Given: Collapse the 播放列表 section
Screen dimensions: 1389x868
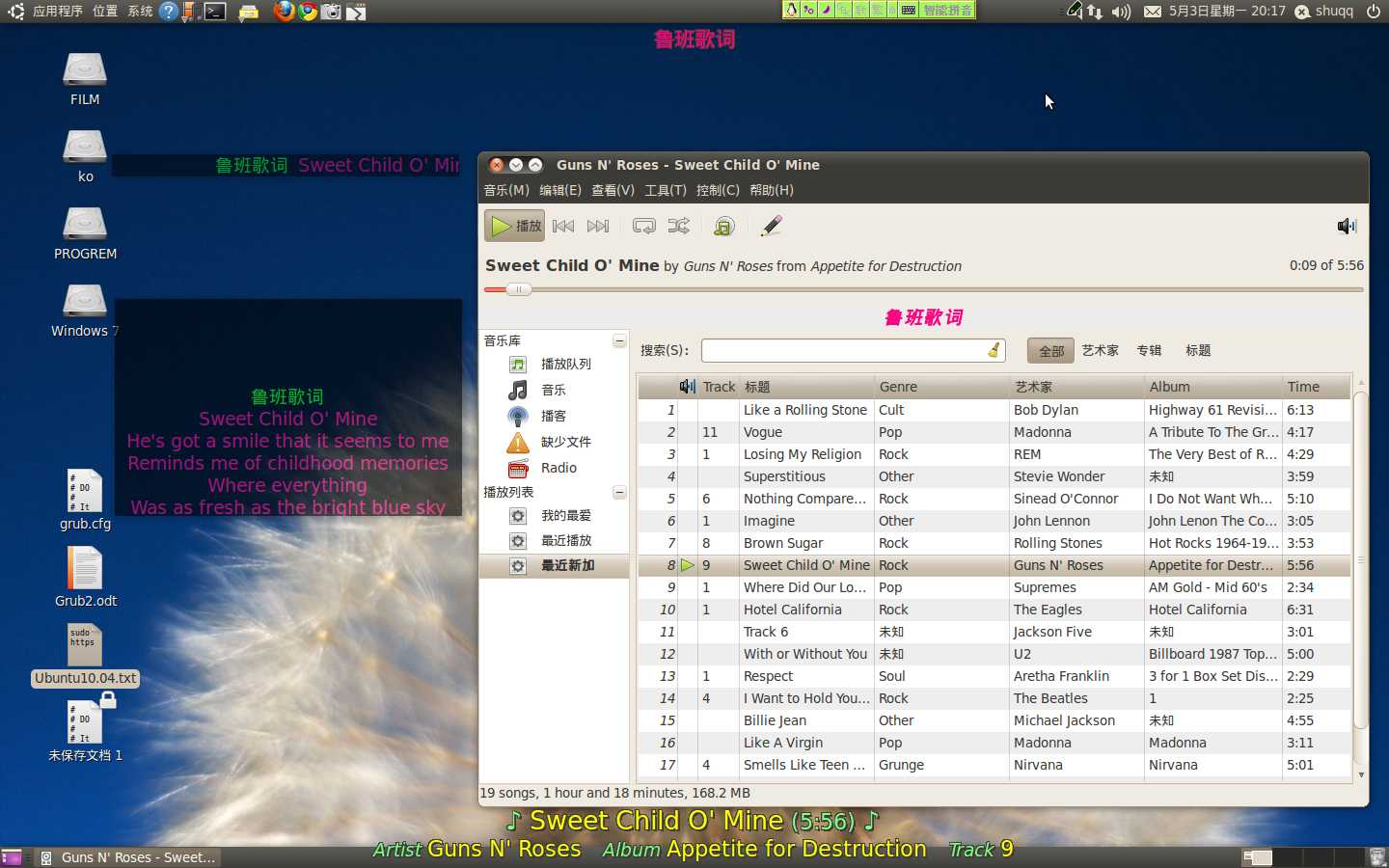Looking at the screenshot, I should pos(619,493).
